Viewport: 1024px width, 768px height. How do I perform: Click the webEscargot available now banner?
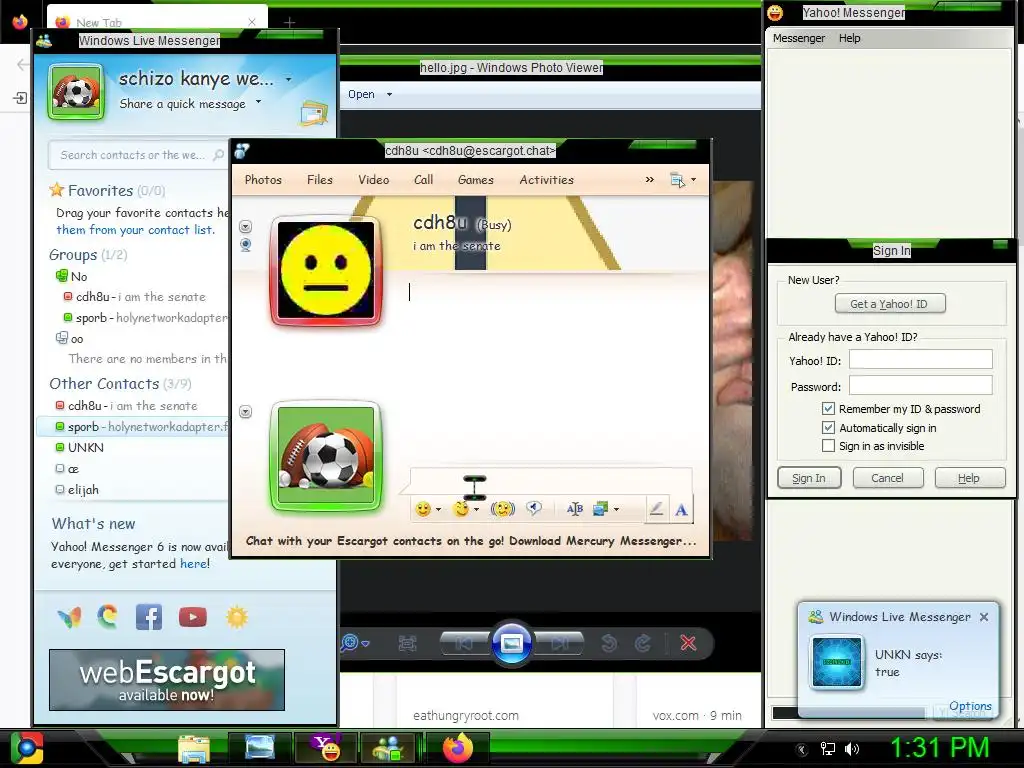coord(167,680)
